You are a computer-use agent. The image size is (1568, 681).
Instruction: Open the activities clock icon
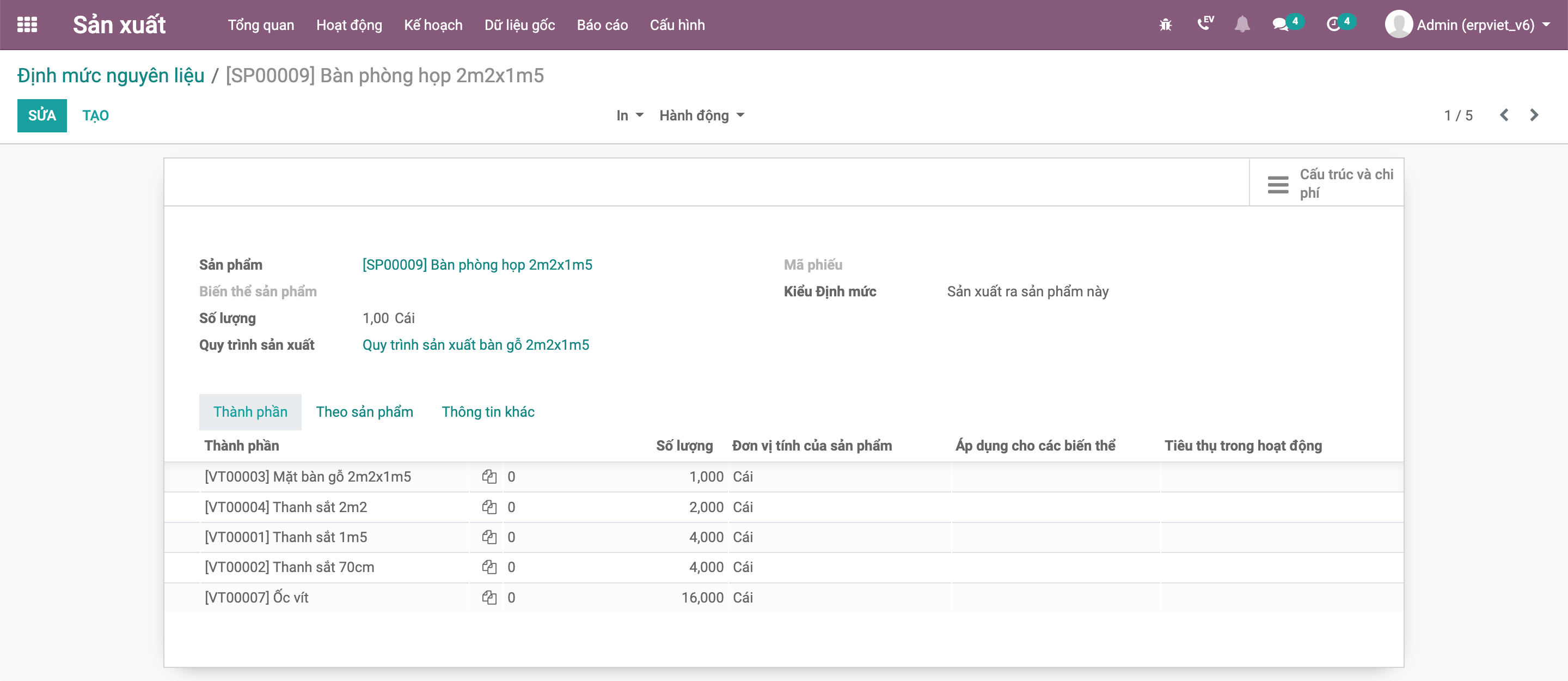(1332, 25)
